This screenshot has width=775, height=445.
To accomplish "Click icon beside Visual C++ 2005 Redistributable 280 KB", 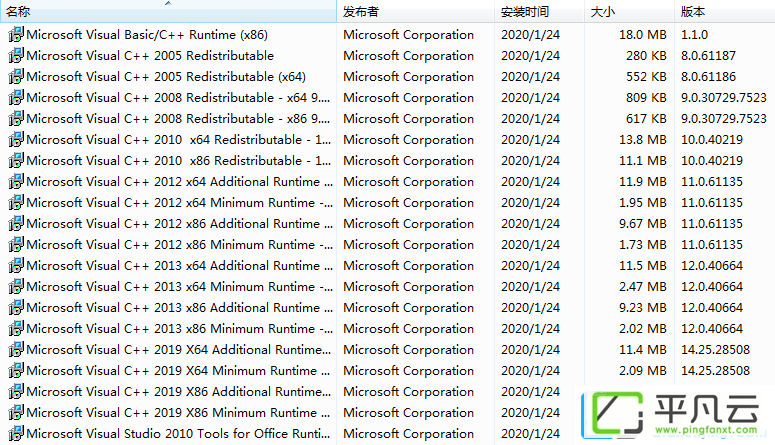I will coord(16,55).
